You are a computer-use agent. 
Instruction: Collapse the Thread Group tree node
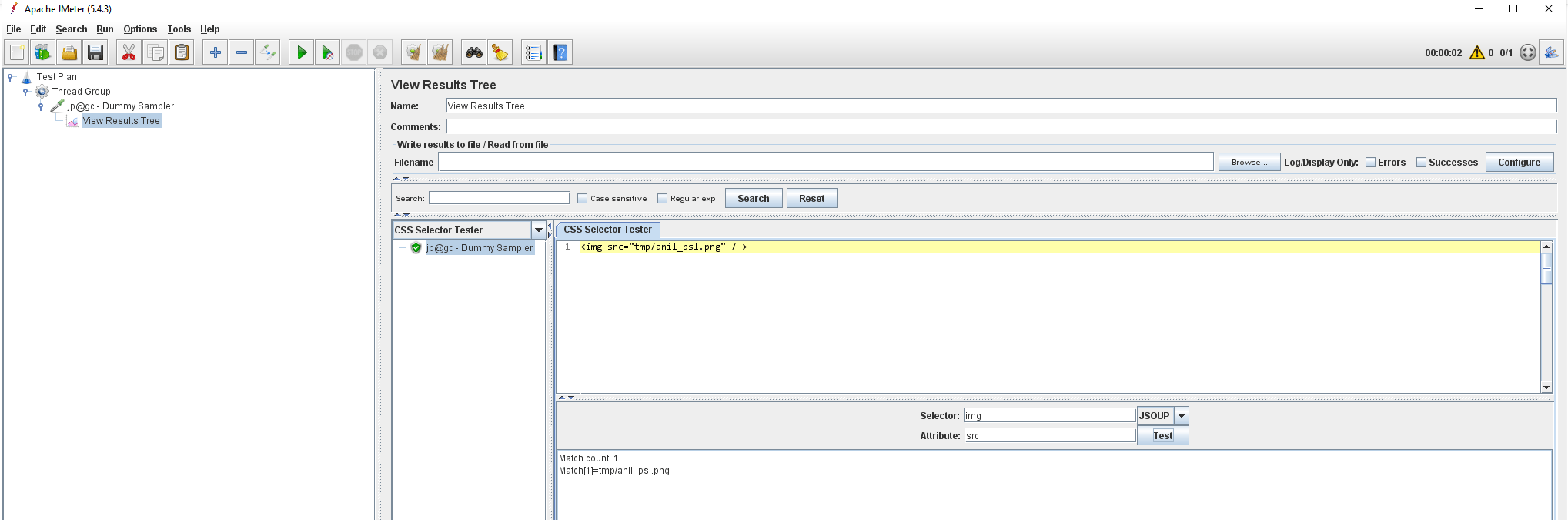[x=25, y=92]
